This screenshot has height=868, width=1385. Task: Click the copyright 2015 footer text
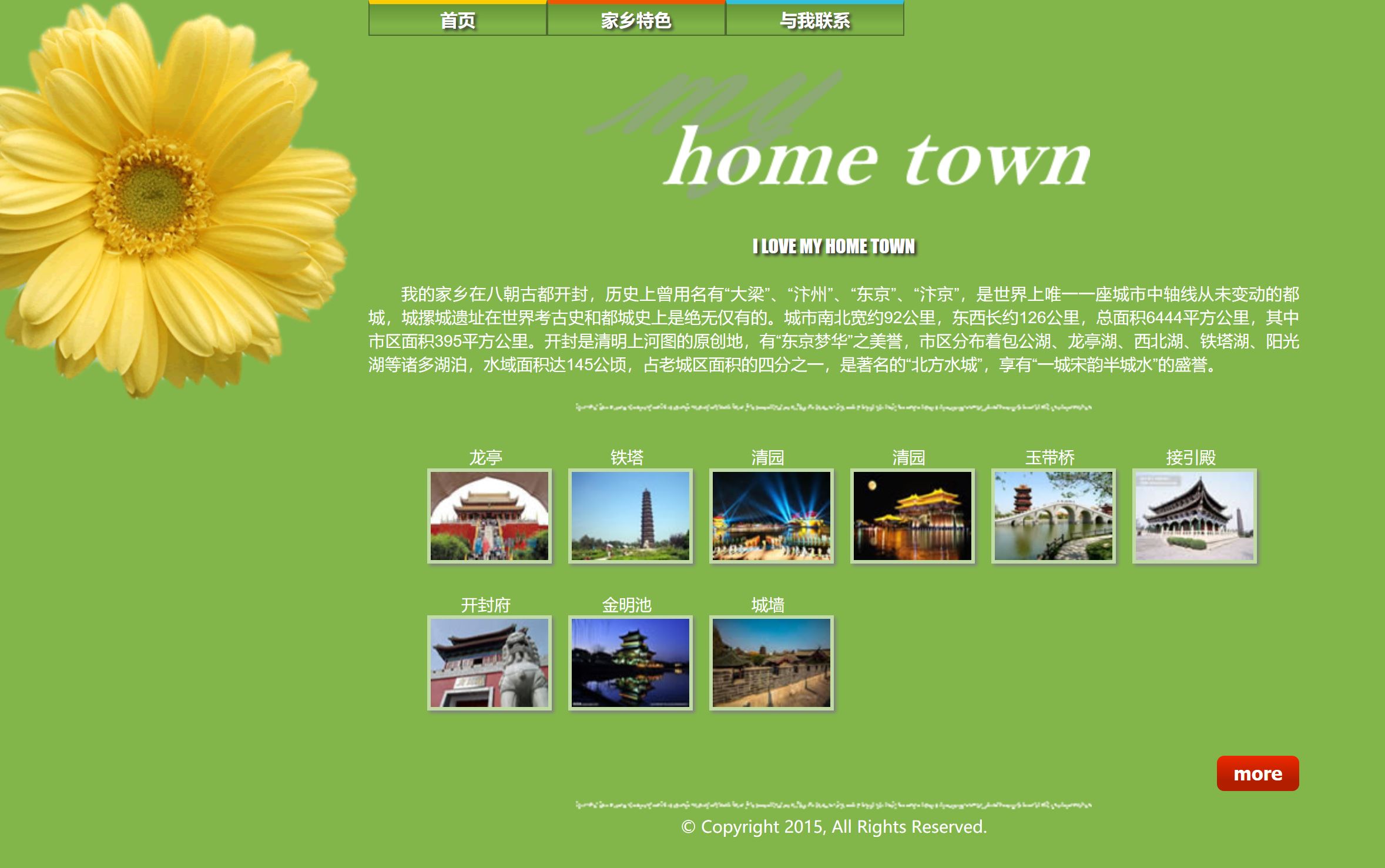pyautogui.click(x=834, y=827)
